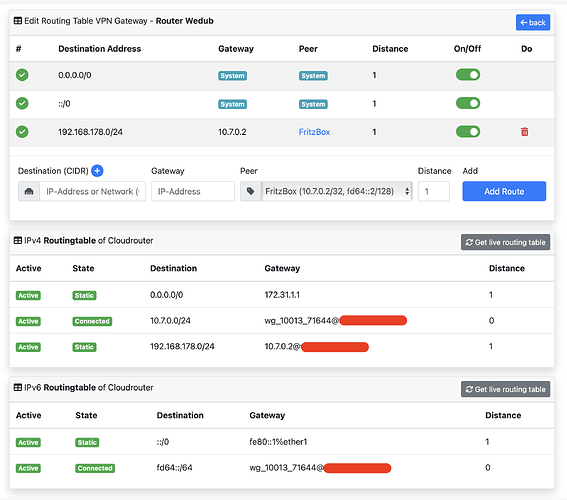Click green checkmark status of ::/0 route
This screenshot has height=500, width=567.
click(x=22, y=103)
